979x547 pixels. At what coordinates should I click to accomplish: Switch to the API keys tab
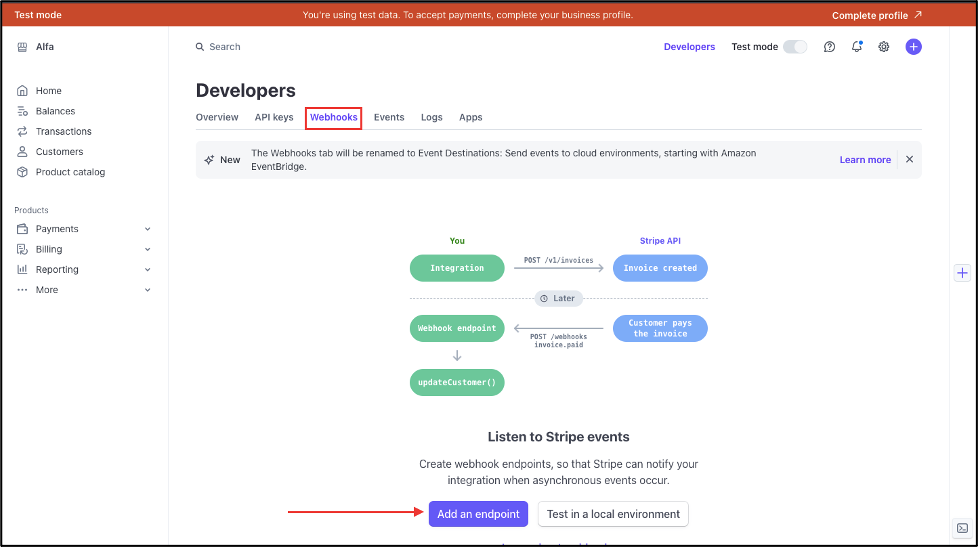tap(274, 117)
